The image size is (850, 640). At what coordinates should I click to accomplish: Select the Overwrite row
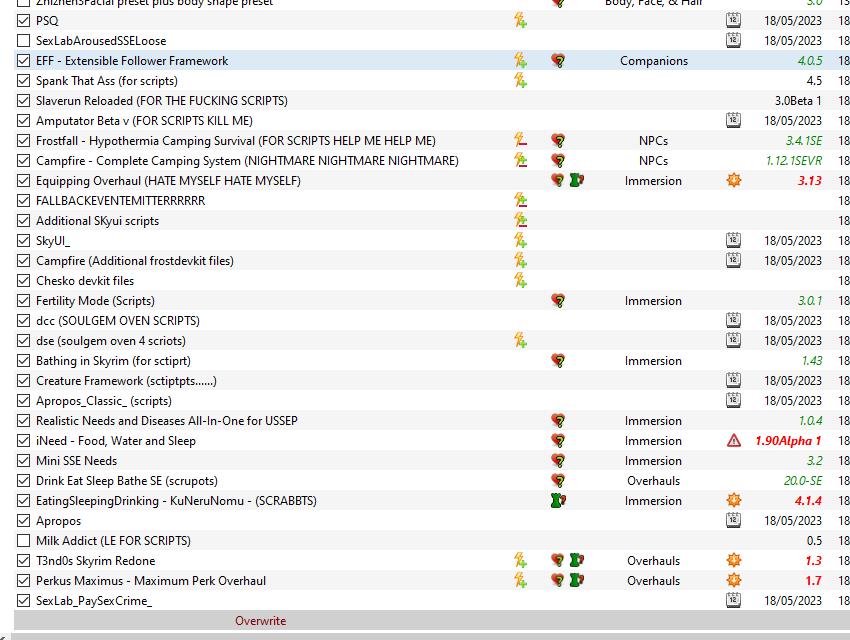tap(432, 620)
